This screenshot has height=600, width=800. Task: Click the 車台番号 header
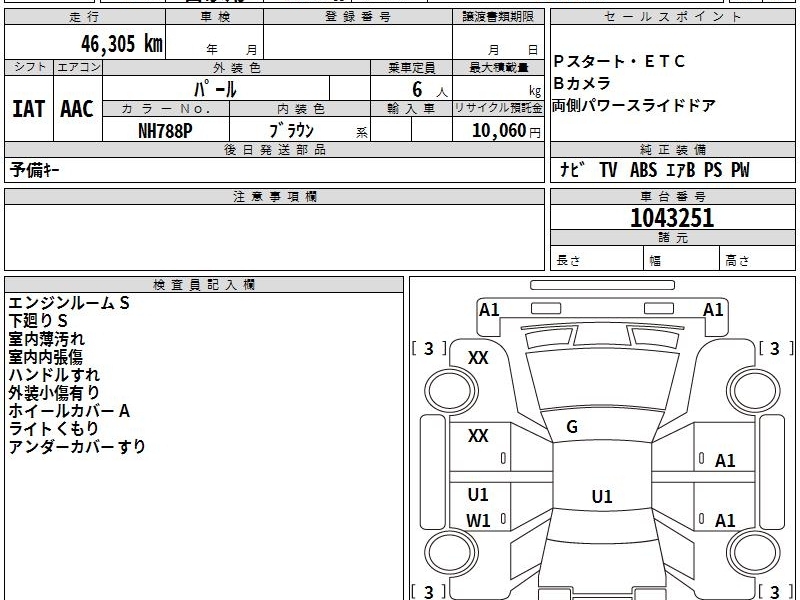[672, 196]
